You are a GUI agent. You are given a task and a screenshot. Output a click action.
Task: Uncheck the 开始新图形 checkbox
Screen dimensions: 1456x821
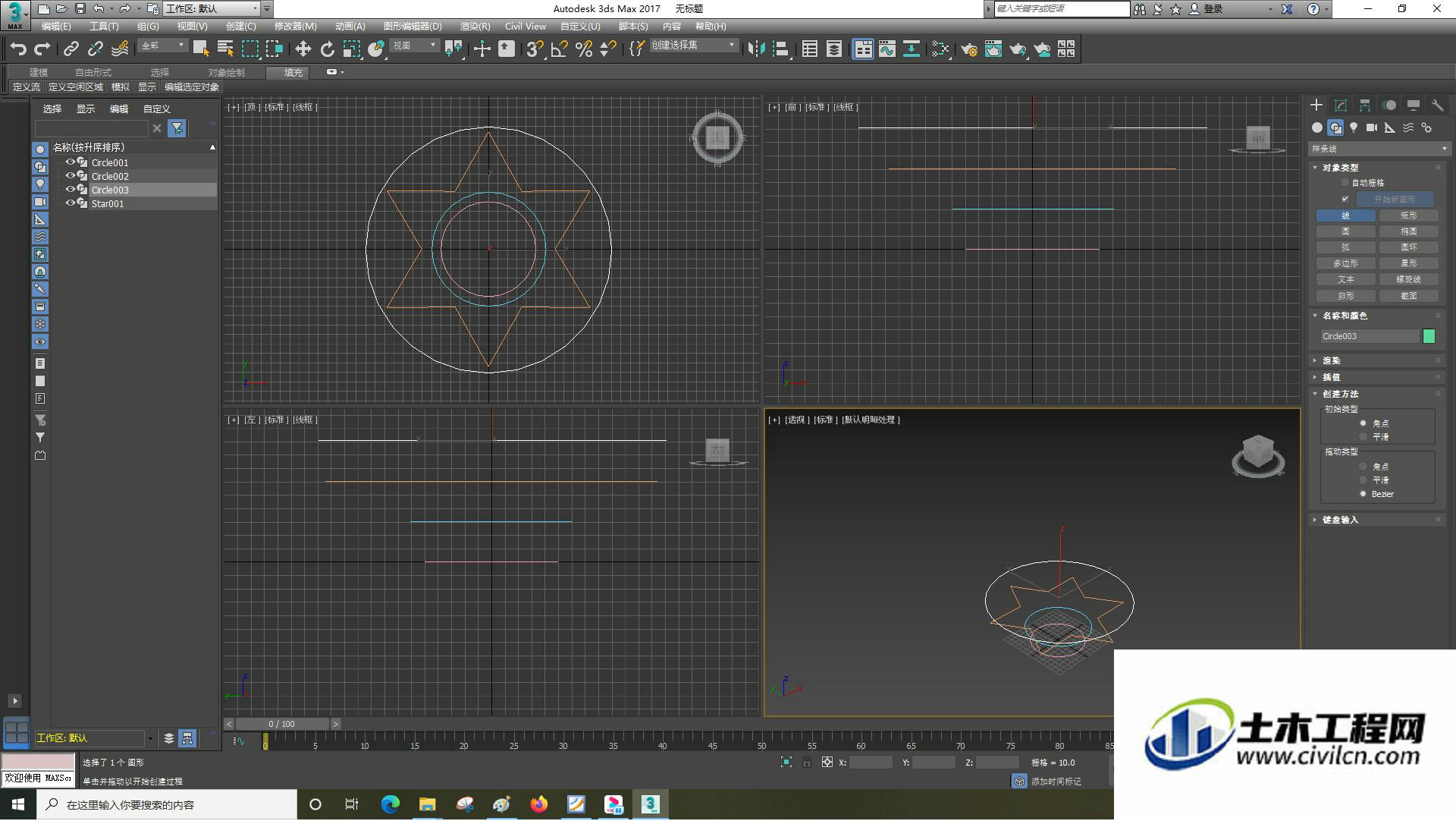click(x=1345, y=200)
